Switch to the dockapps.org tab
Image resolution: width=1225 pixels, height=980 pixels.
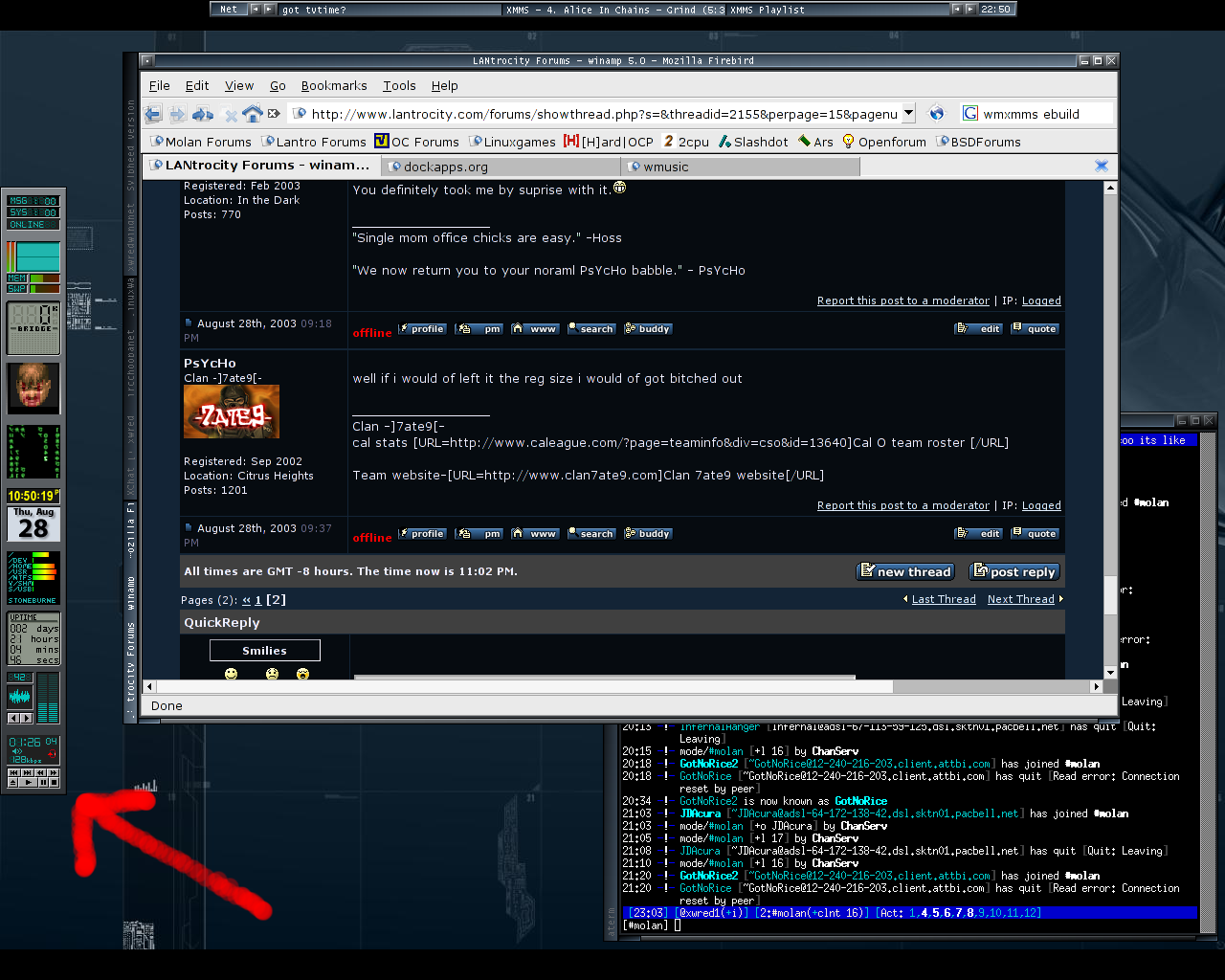(x=501, y=167)
